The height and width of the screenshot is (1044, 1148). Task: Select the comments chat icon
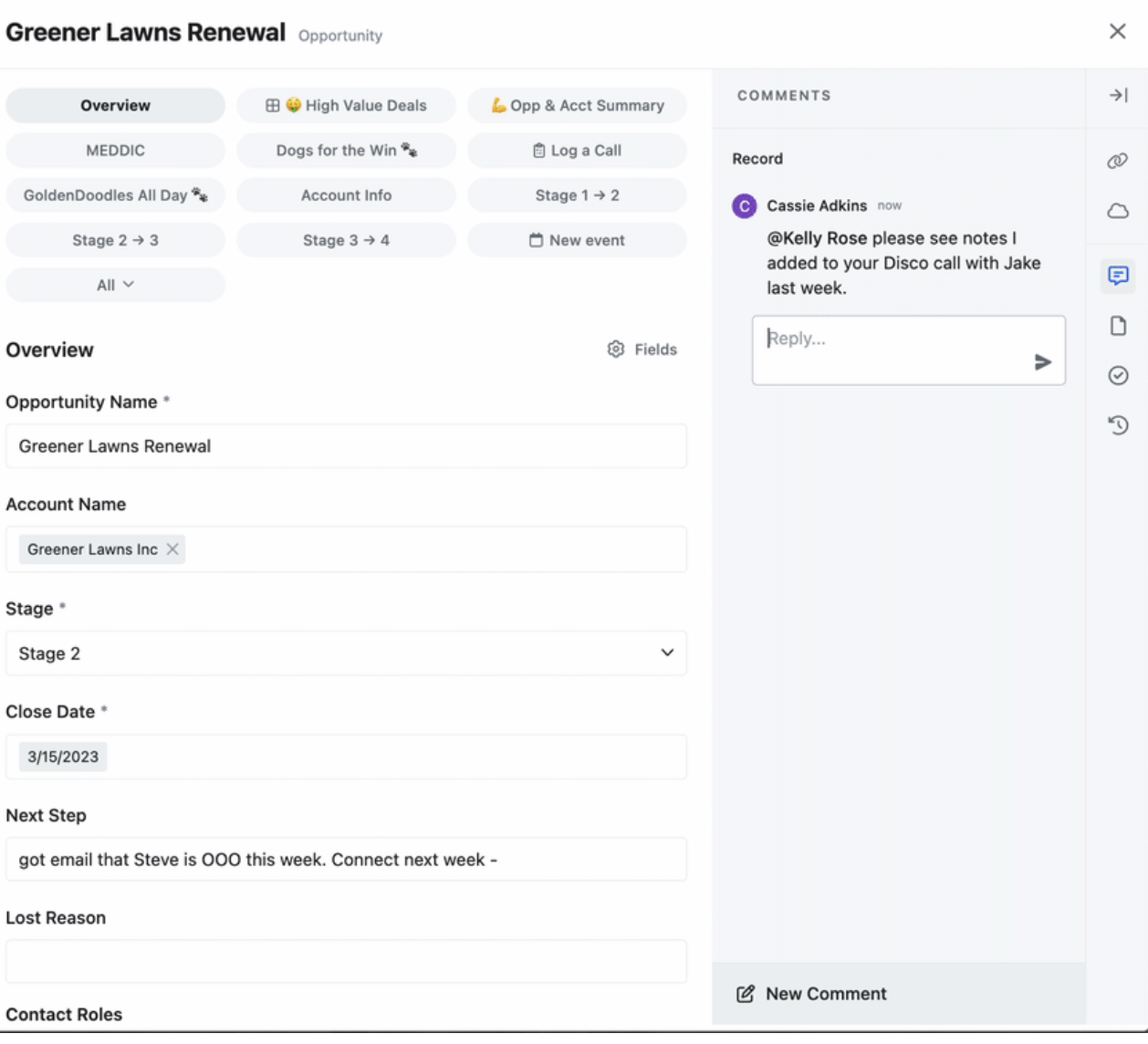point(1118,275)
